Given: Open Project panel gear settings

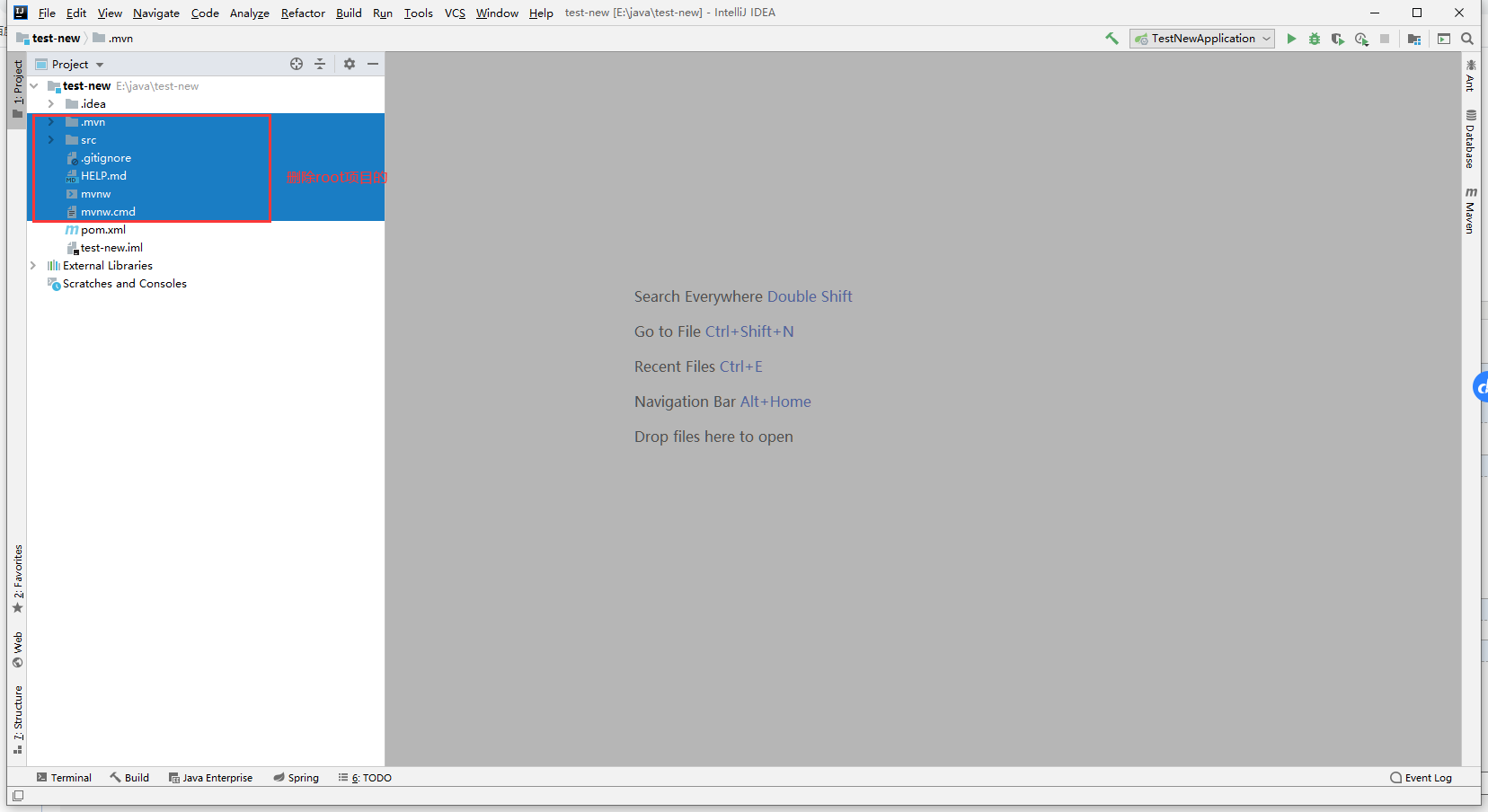Looking at the screenshot, I should [x=350, y=64].
